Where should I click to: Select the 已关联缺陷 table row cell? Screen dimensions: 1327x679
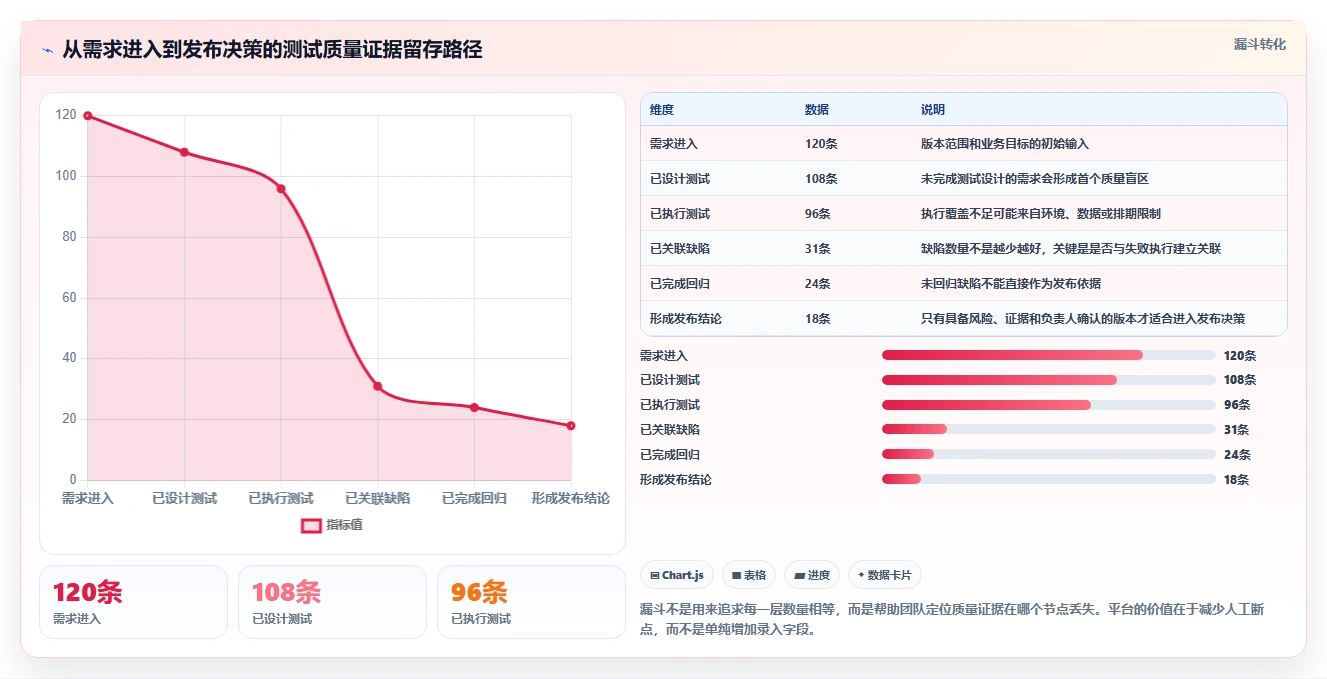click(x=680, y=249)
